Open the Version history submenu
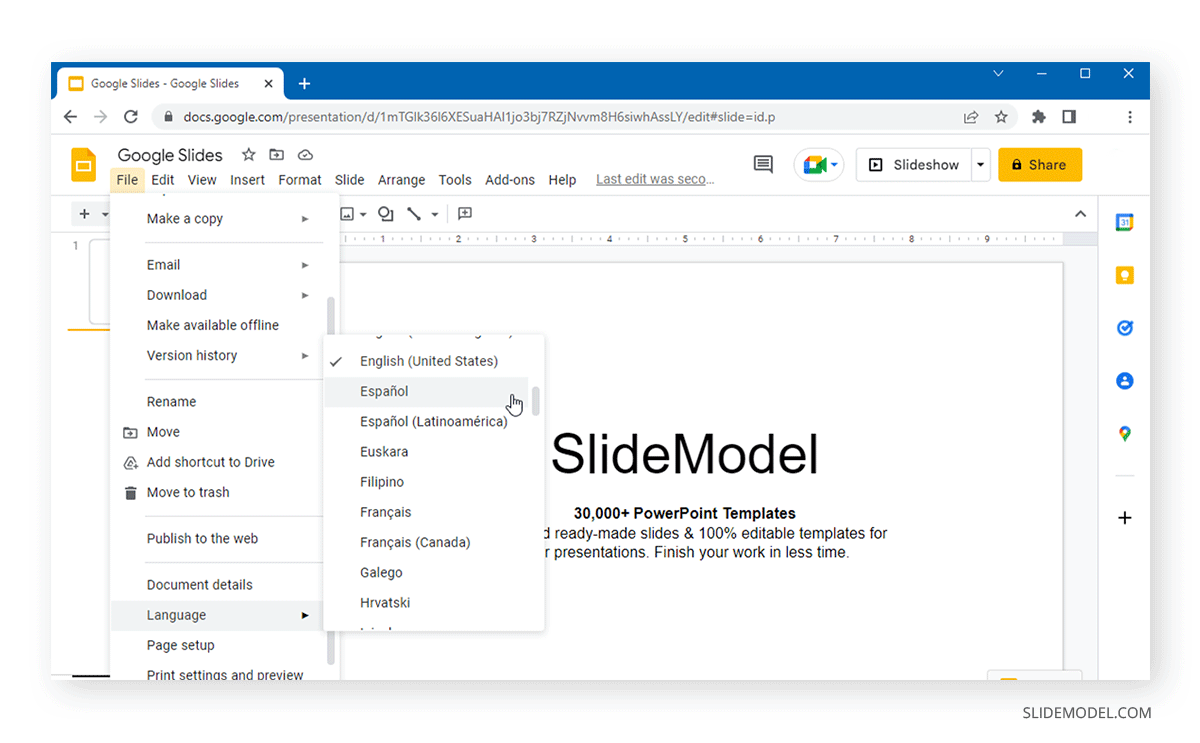Screen dimensions: 1200x743 coord(192,355)
